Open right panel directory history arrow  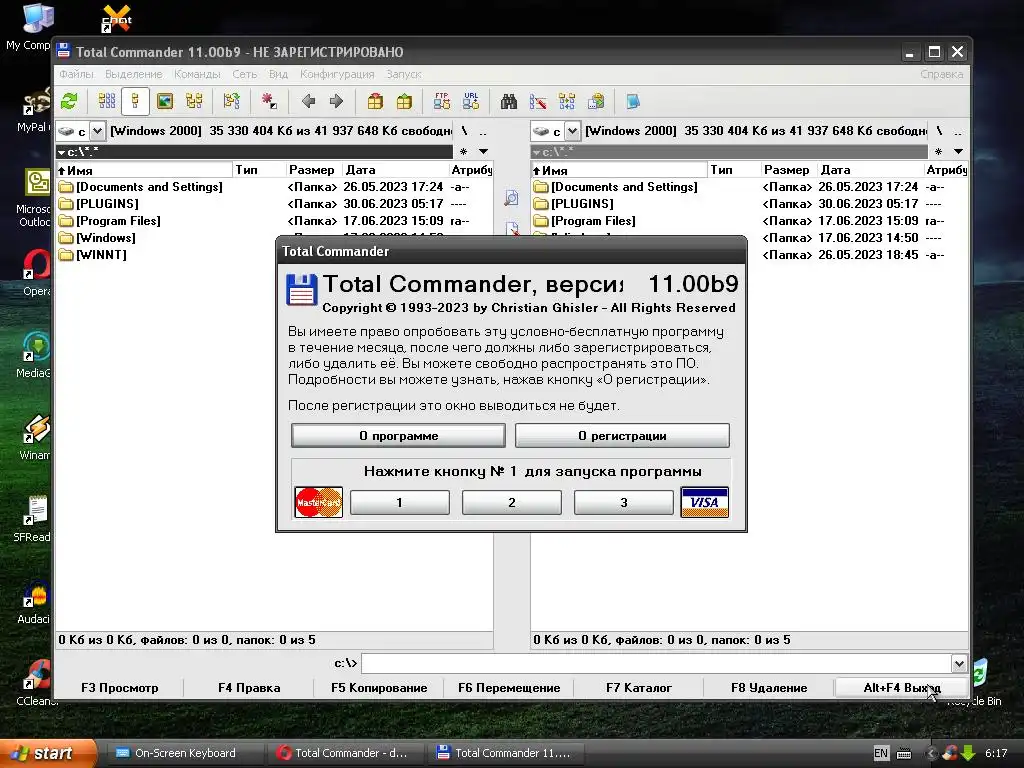(959, 152)
